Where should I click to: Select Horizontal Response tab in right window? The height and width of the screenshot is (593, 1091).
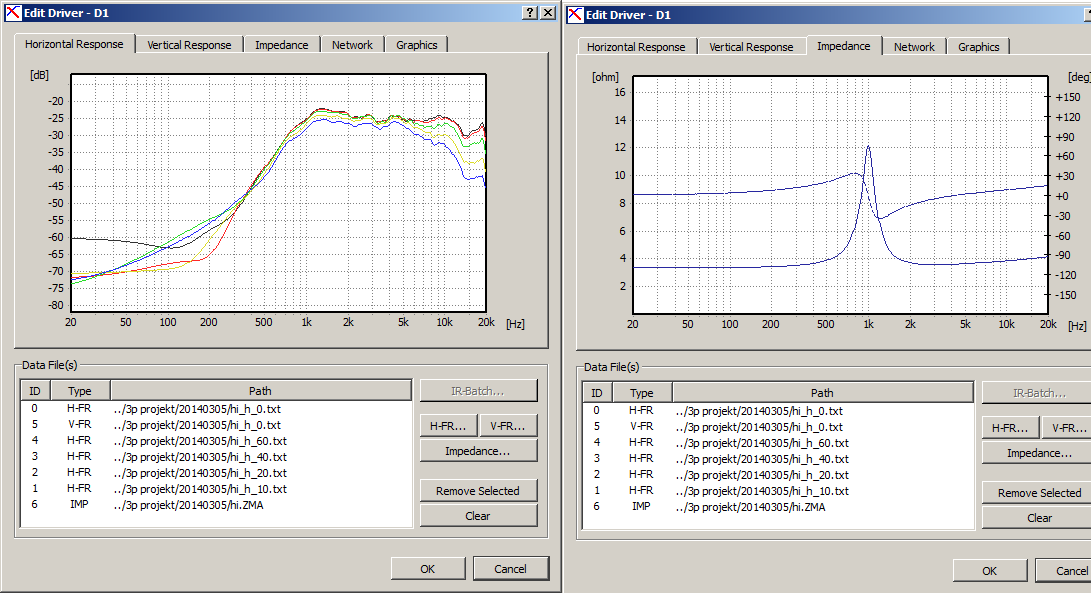(636, 47)
